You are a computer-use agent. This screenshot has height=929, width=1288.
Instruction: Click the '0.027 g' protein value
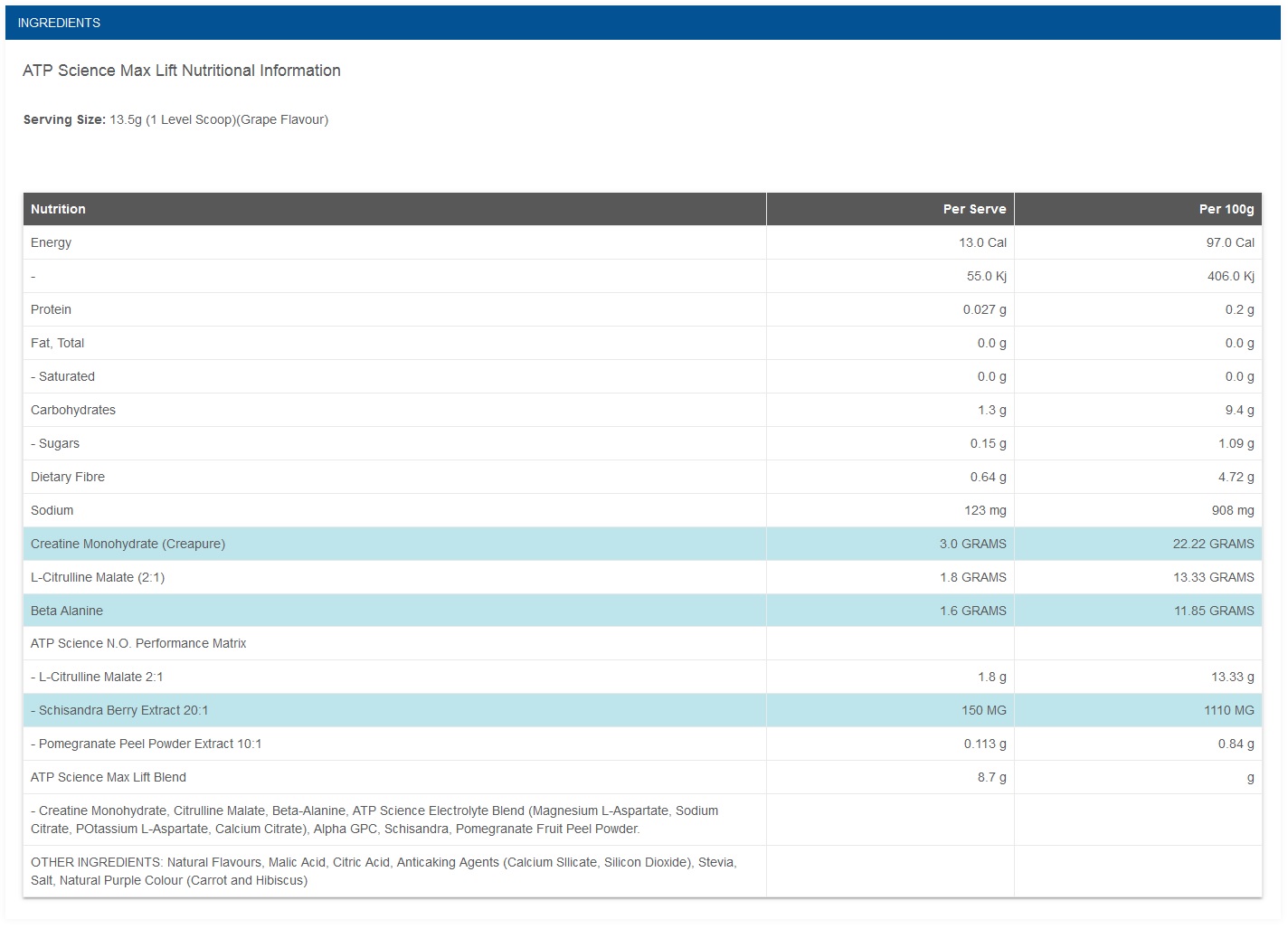(x=985, y=309)
